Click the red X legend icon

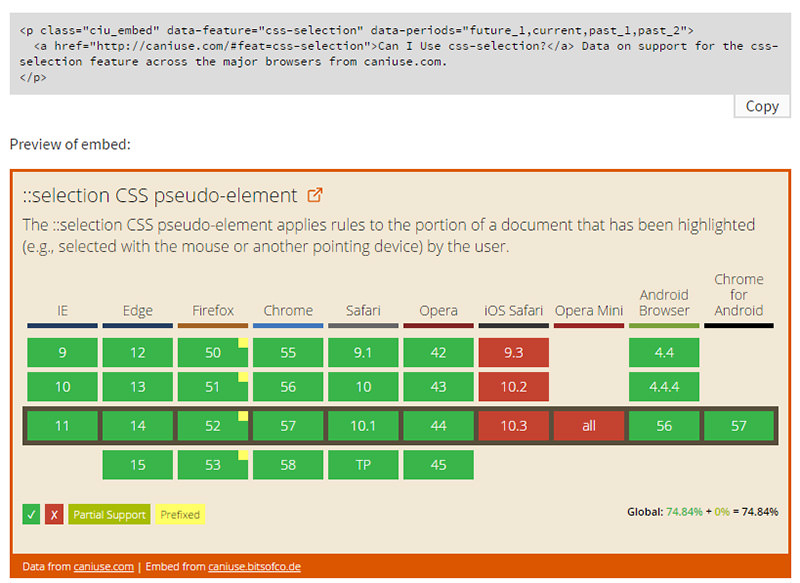coord(54,514)
